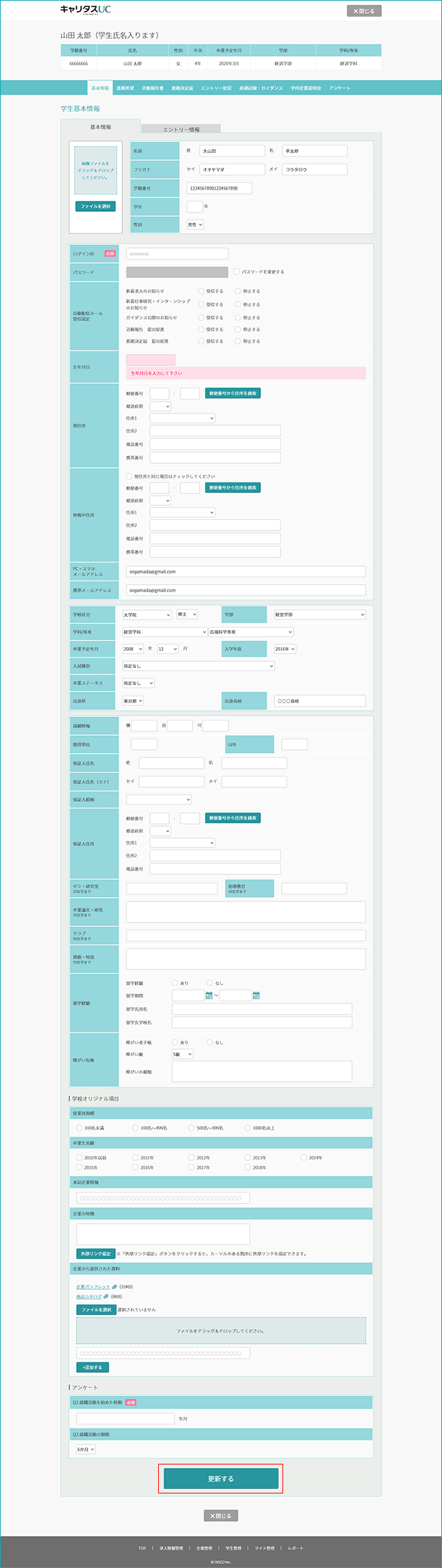Click the paperclip icon beside 商品カタログ
This screenshot has height=1568, width=442.
[106, 1297]
